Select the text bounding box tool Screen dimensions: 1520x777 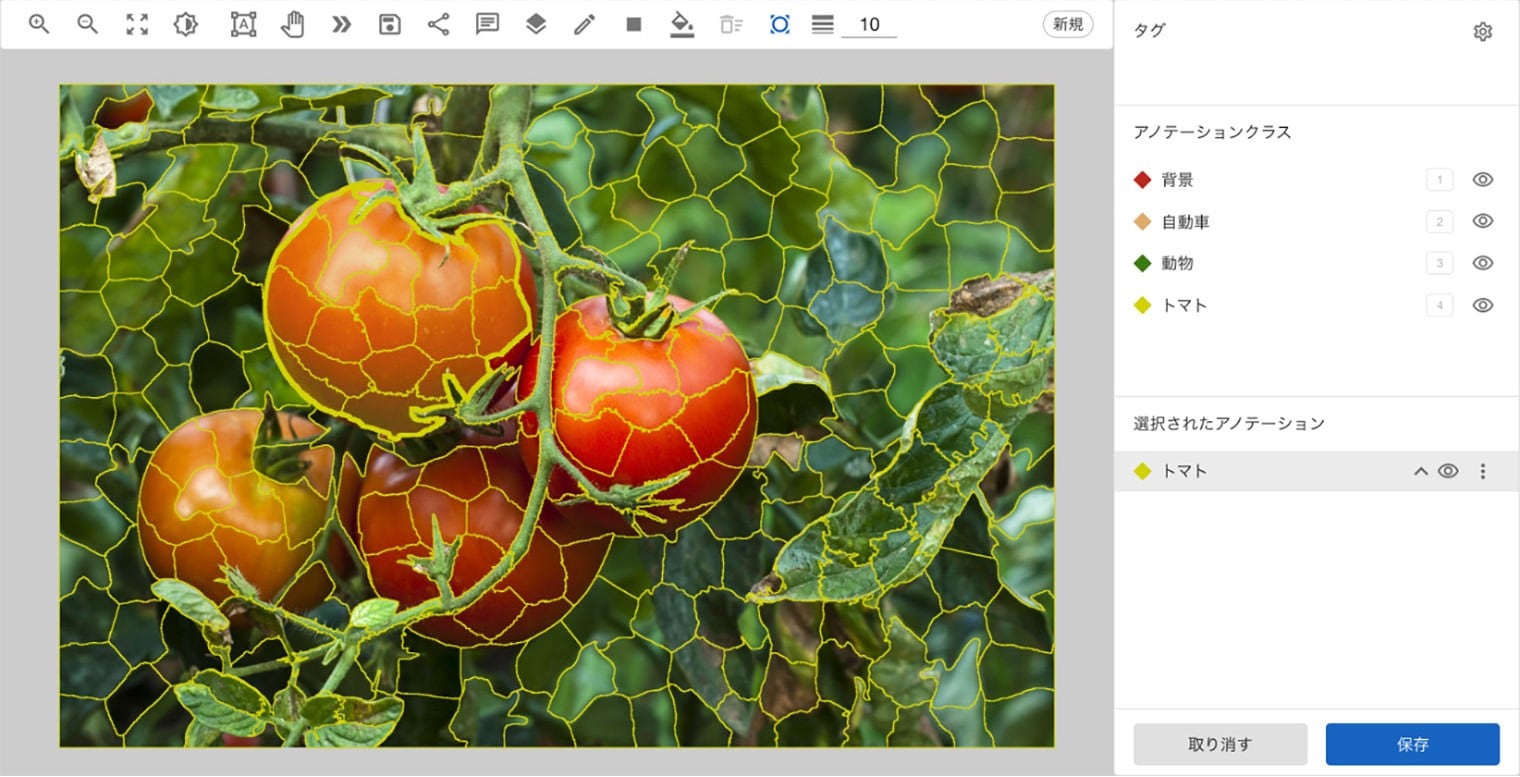coord(243,24)
